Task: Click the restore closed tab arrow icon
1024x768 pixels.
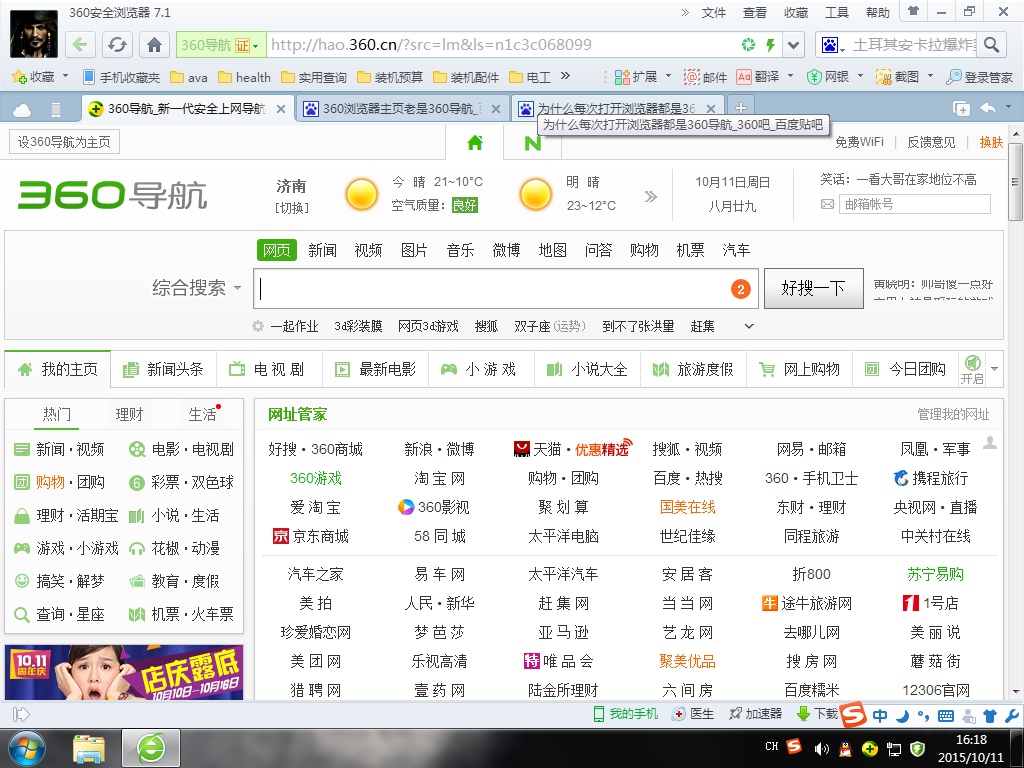Action: click(988, 108)
